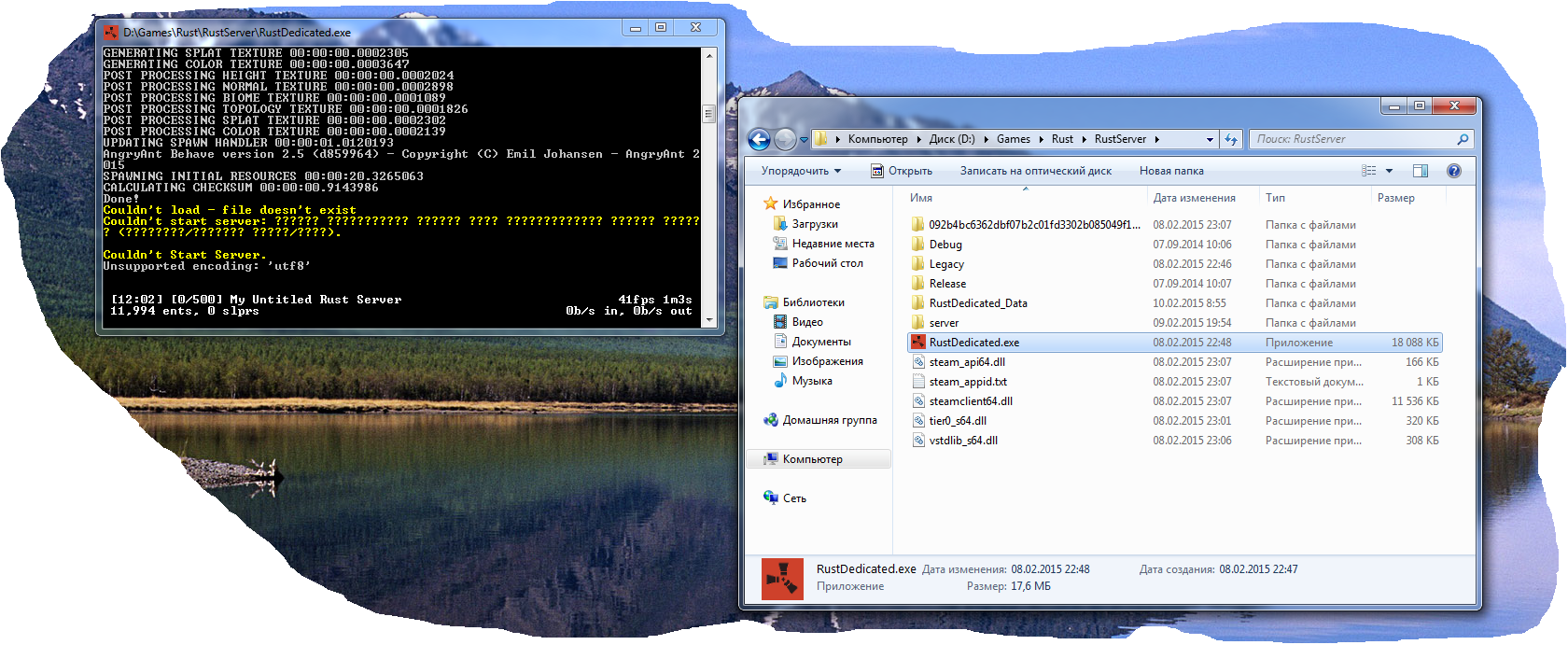1568x645 pixels.
Task: Click the Изображения library icon
Action: pos(780,361)
